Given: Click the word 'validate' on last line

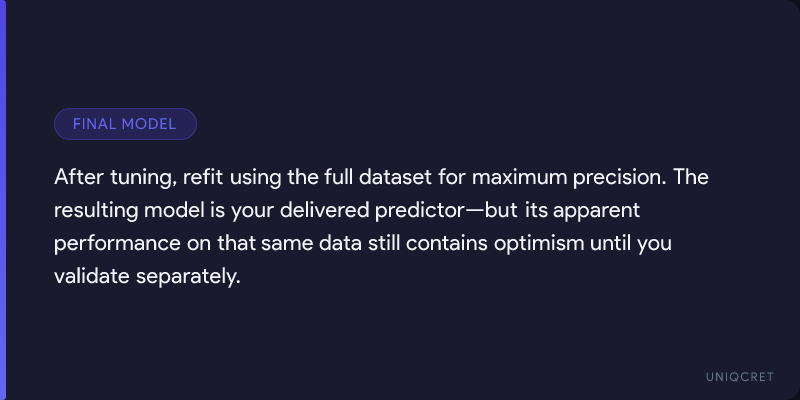Looking at the screenshot, I should click(92, 277).
